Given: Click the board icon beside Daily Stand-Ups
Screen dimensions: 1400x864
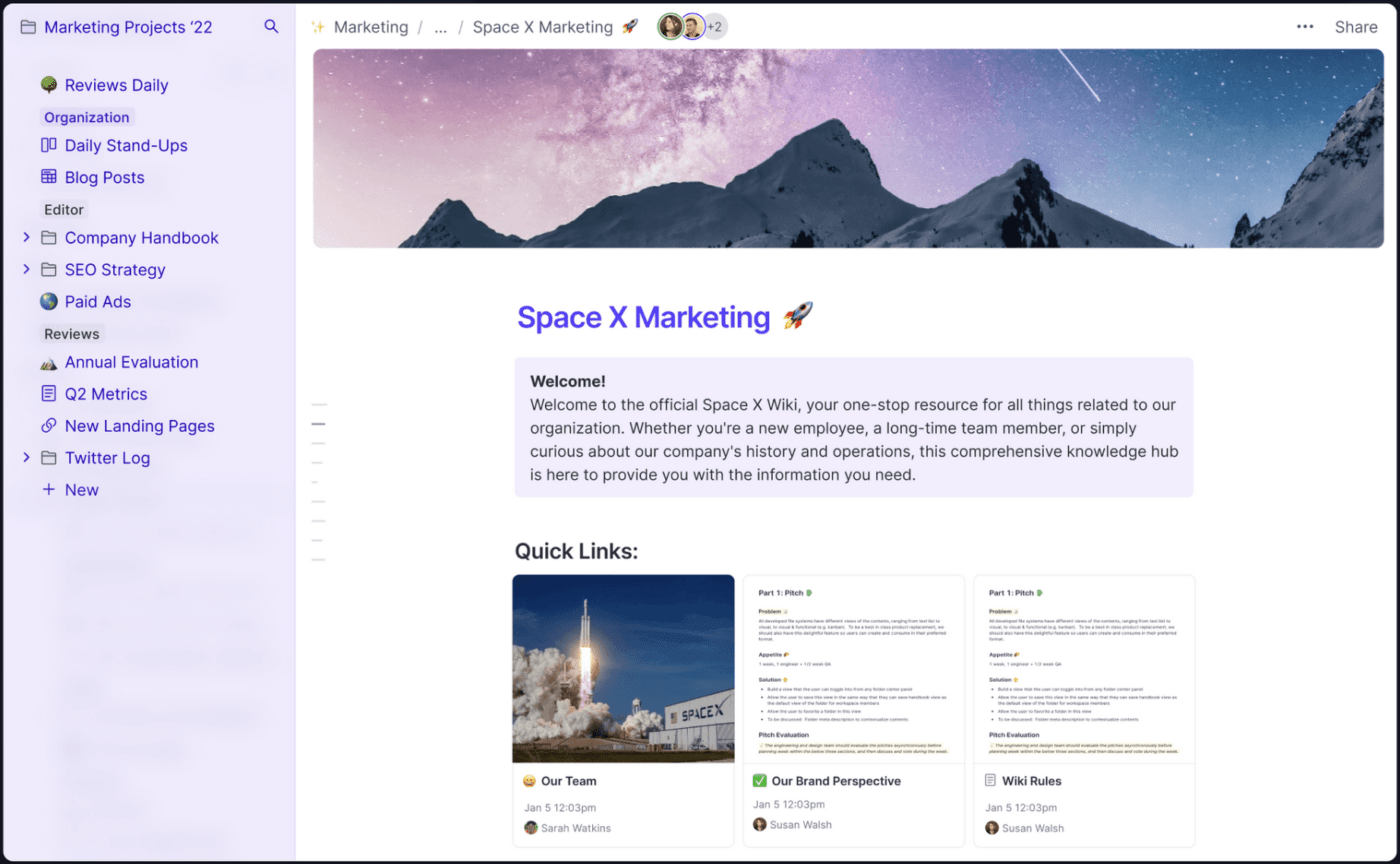Looking at the screenshot, I should pos(48,145).
